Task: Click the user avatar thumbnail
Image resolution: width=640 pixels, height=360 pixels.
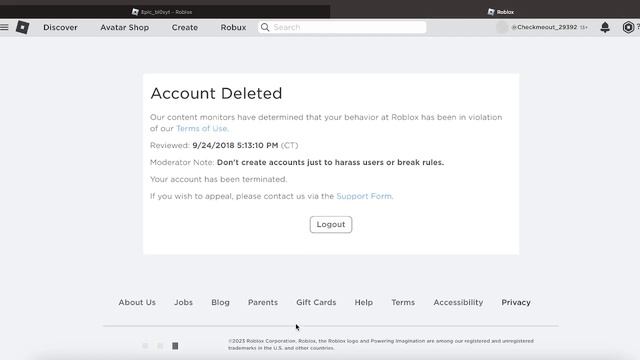Action: [x=502, y=27]
